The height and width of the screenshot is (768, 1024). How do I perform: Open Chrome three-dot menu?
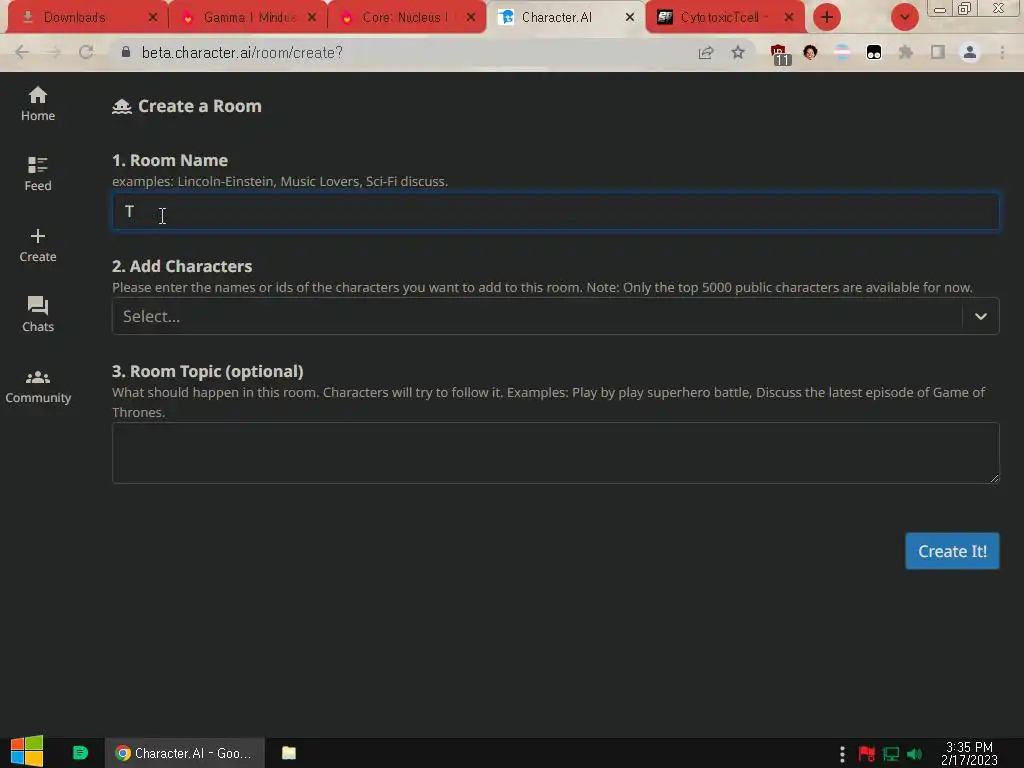tap(1002, 52)
